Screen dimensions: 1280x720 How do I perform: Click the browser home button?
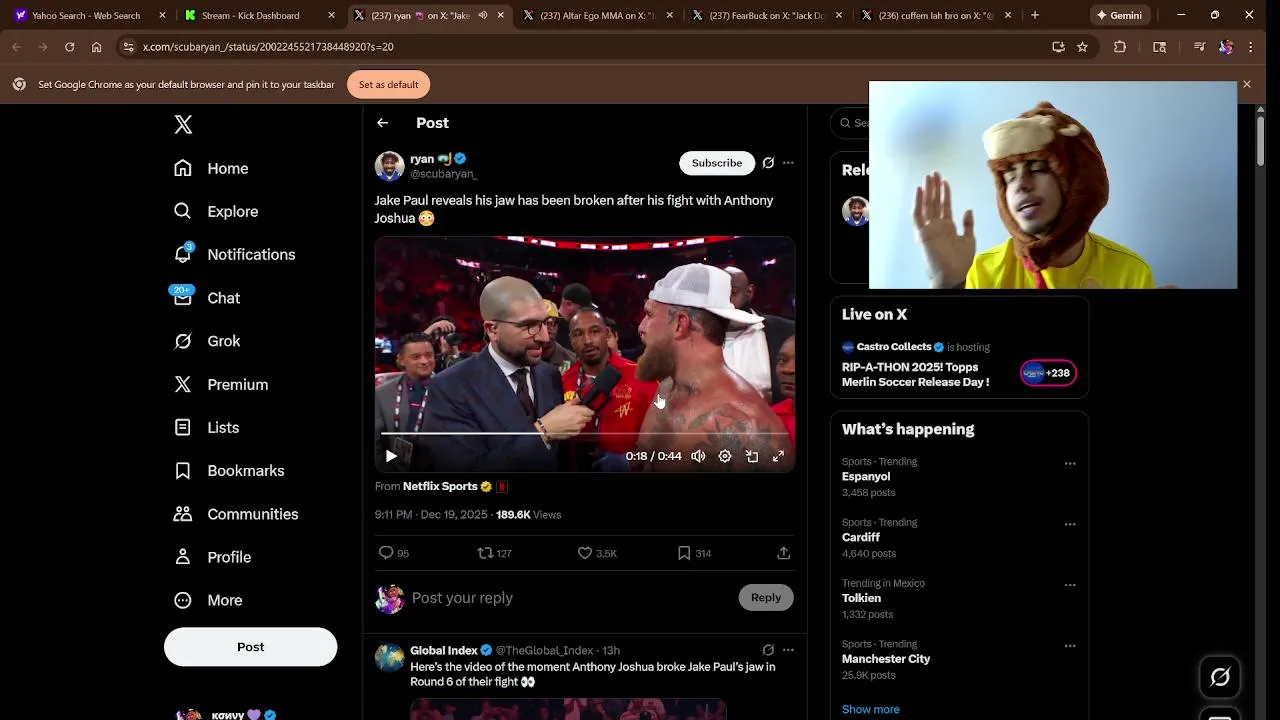tap(96, 47)
